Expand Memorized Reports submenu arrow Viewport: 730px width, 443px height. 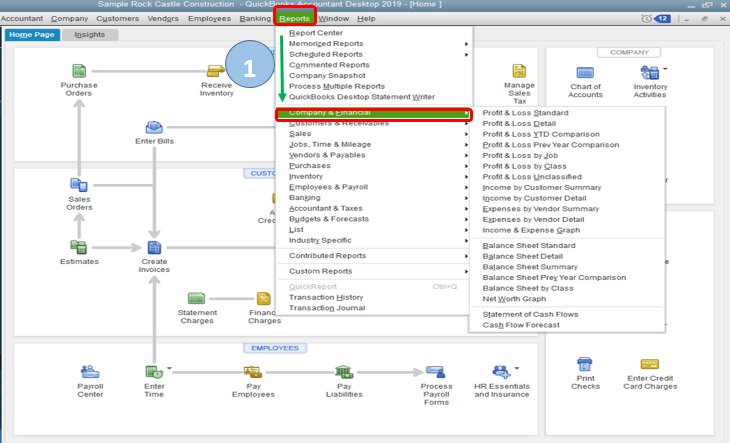pyautogui.click(x=466, y=44)
